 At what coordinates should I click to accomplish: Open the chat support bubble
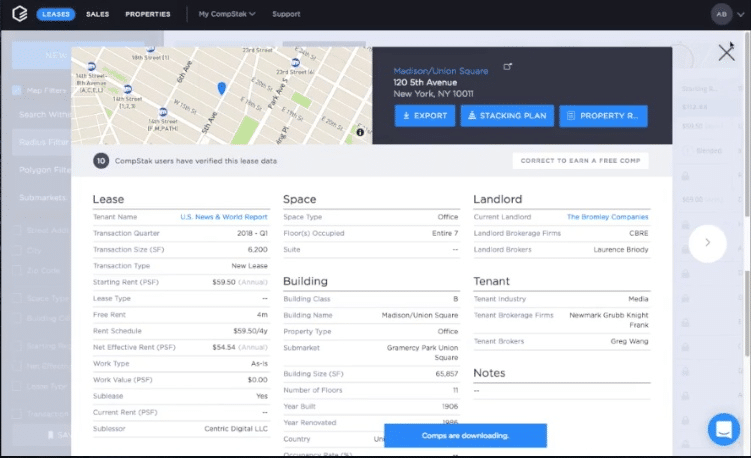[x=724, y=429]
